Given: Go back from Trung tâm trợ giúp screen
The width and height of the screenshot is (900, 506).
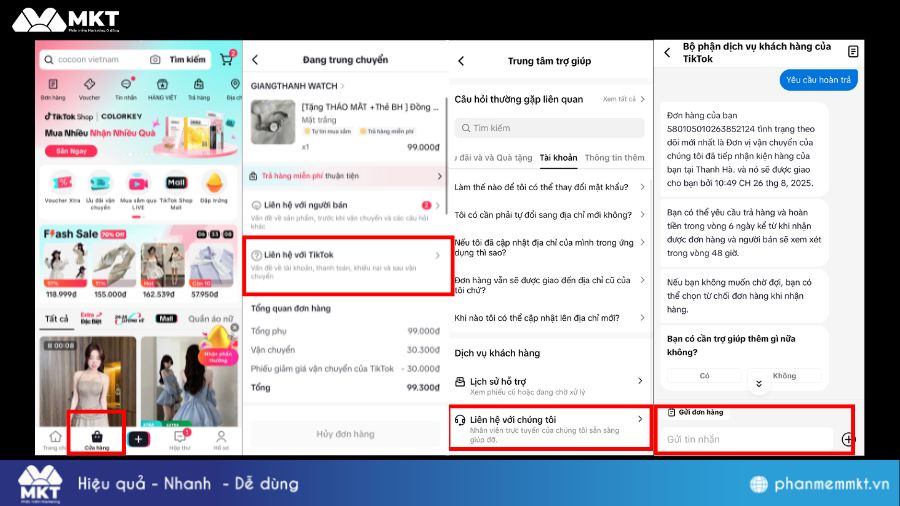Looking at the screenshot, I should [x=461, y=61].
